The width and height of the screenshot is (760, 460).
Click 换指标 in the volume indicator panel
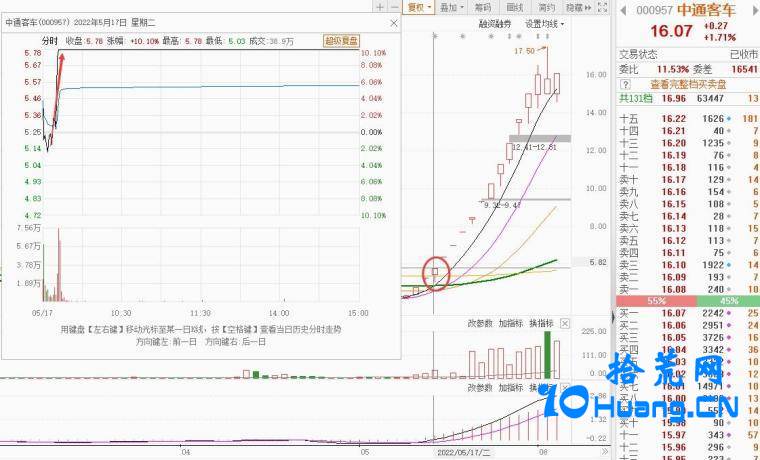[x=541, y=323]
